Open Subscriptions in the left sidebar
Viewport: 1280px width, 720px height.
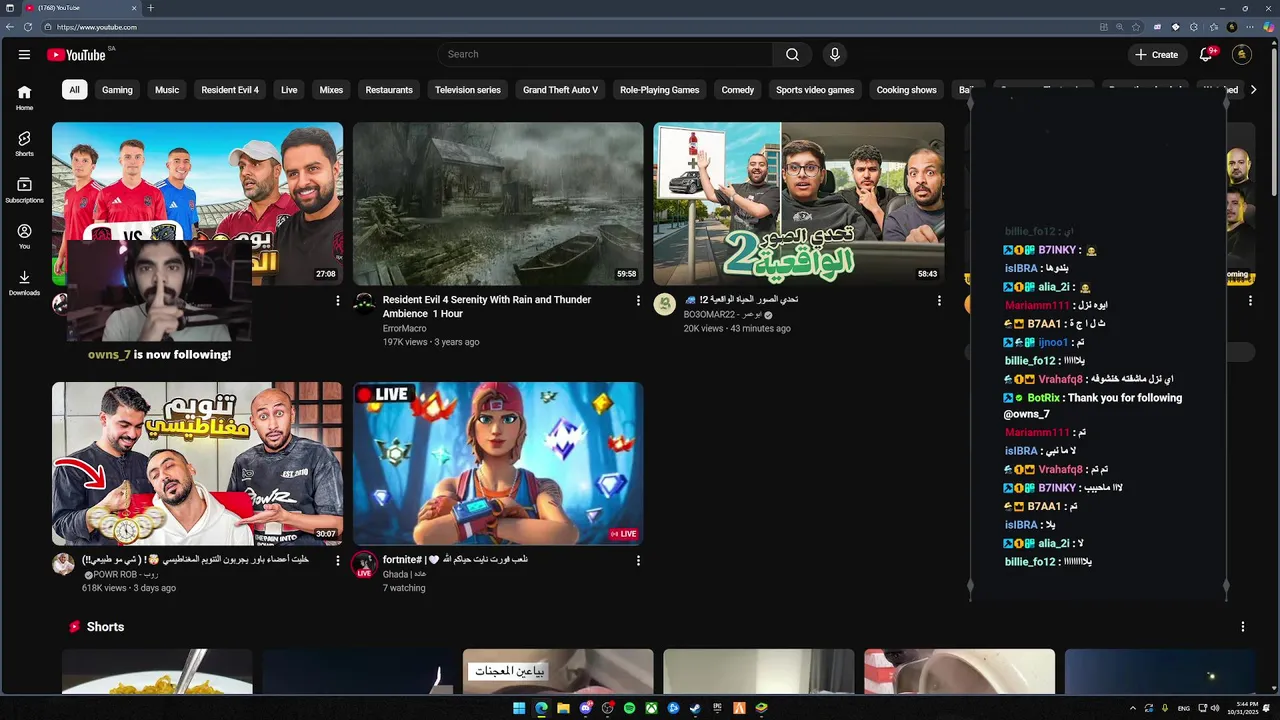pyautogui.click(x=24, y=190)
